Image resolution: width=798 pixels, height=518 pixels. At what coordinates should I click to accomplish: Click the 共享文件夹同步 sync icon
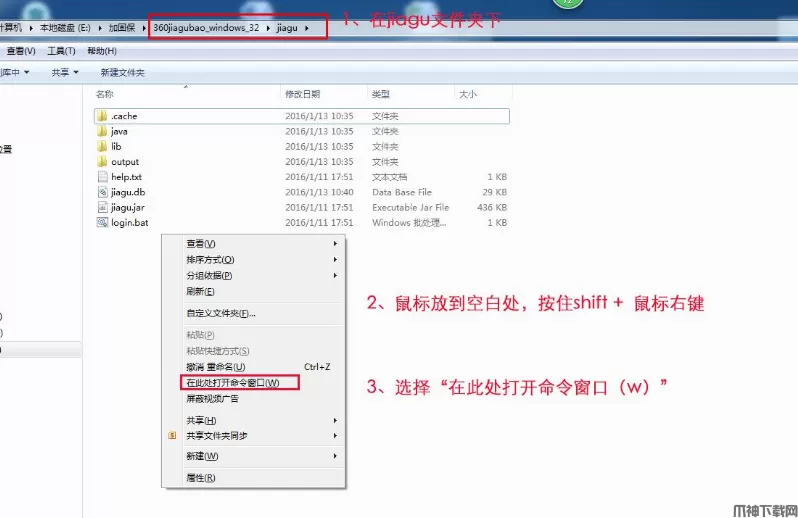coord(172,436)
